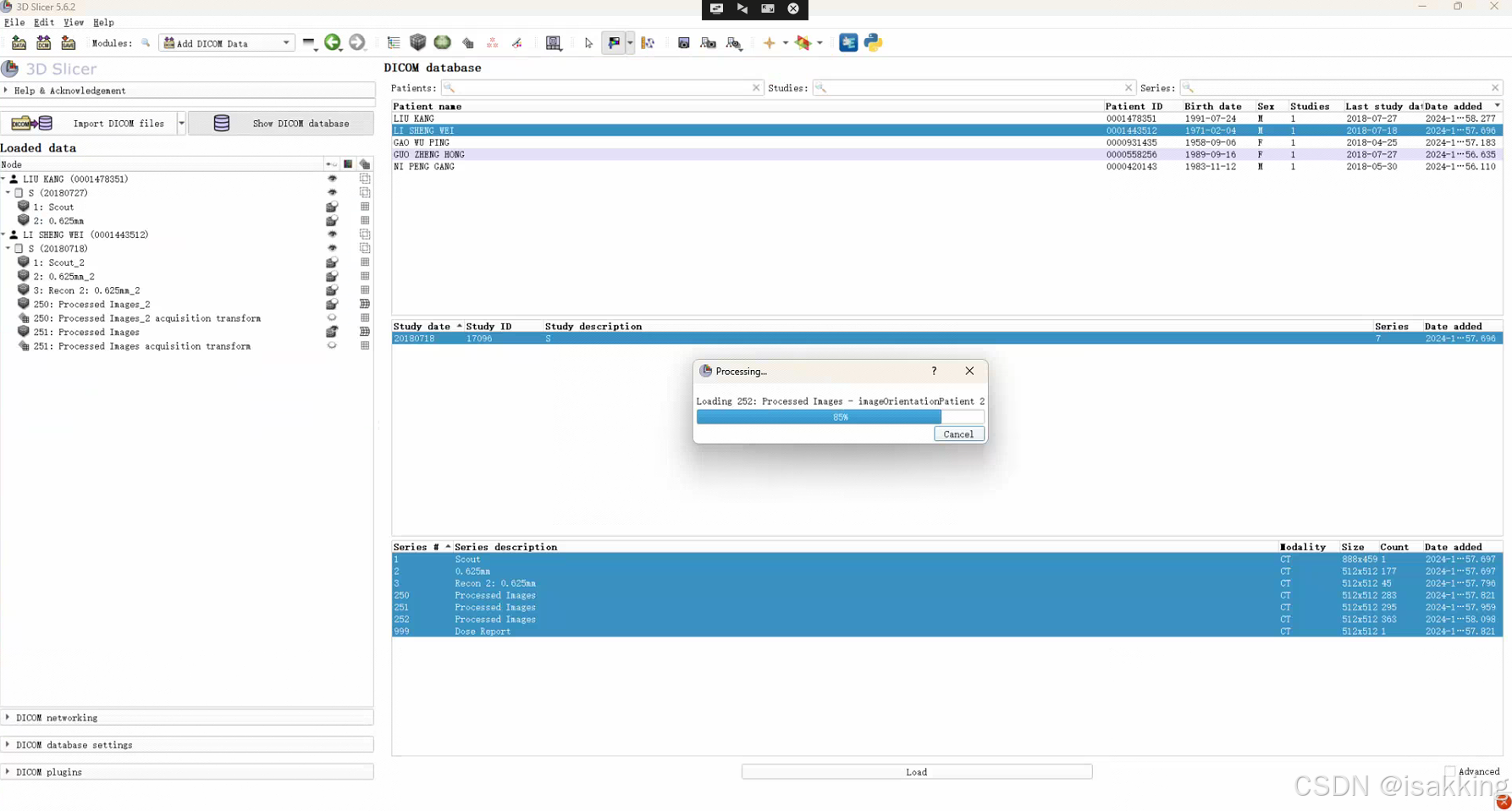Screen dimensions: 1512x811
Task: Click the Patients search input field
Action: (602, 88)
